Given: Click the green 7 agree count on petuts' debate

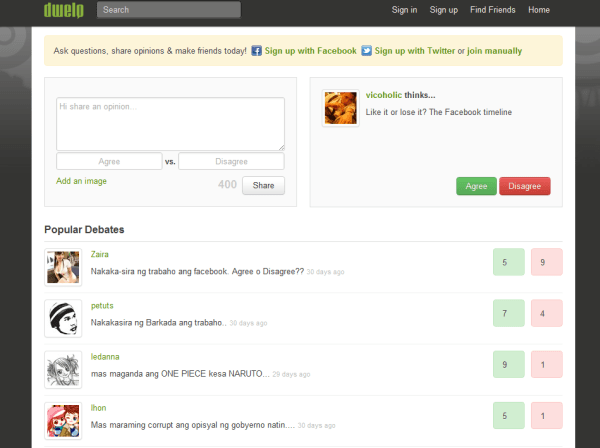Looking at the screenshot, I should click(x=509, y=313).
